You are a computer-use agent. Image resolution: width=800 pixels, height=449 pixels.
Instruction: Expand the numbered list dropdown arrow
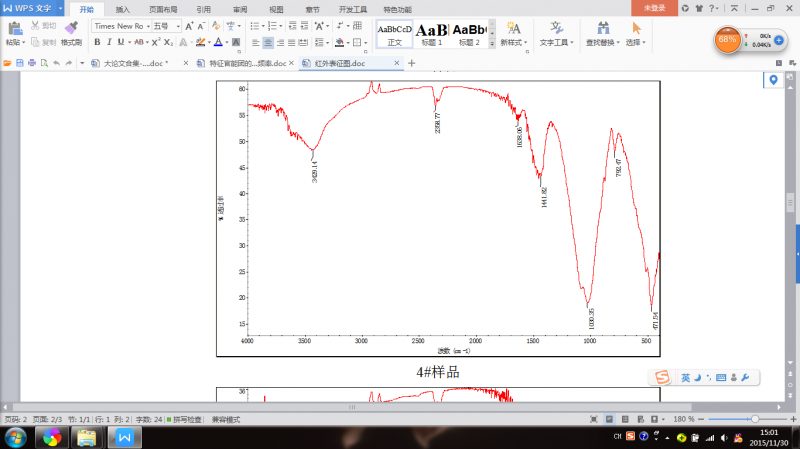[x=281, y=26]
